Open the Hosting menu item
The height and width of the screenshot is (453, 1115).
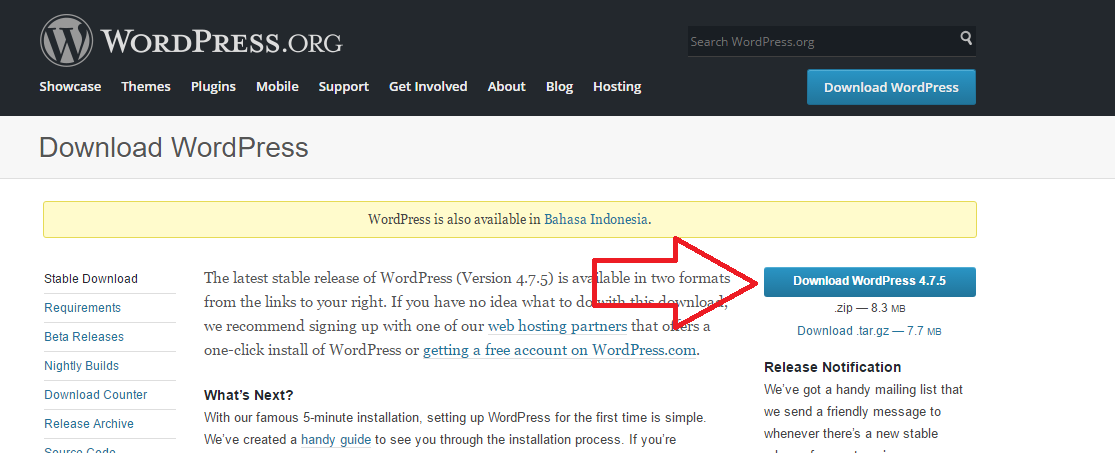point(617,87)
